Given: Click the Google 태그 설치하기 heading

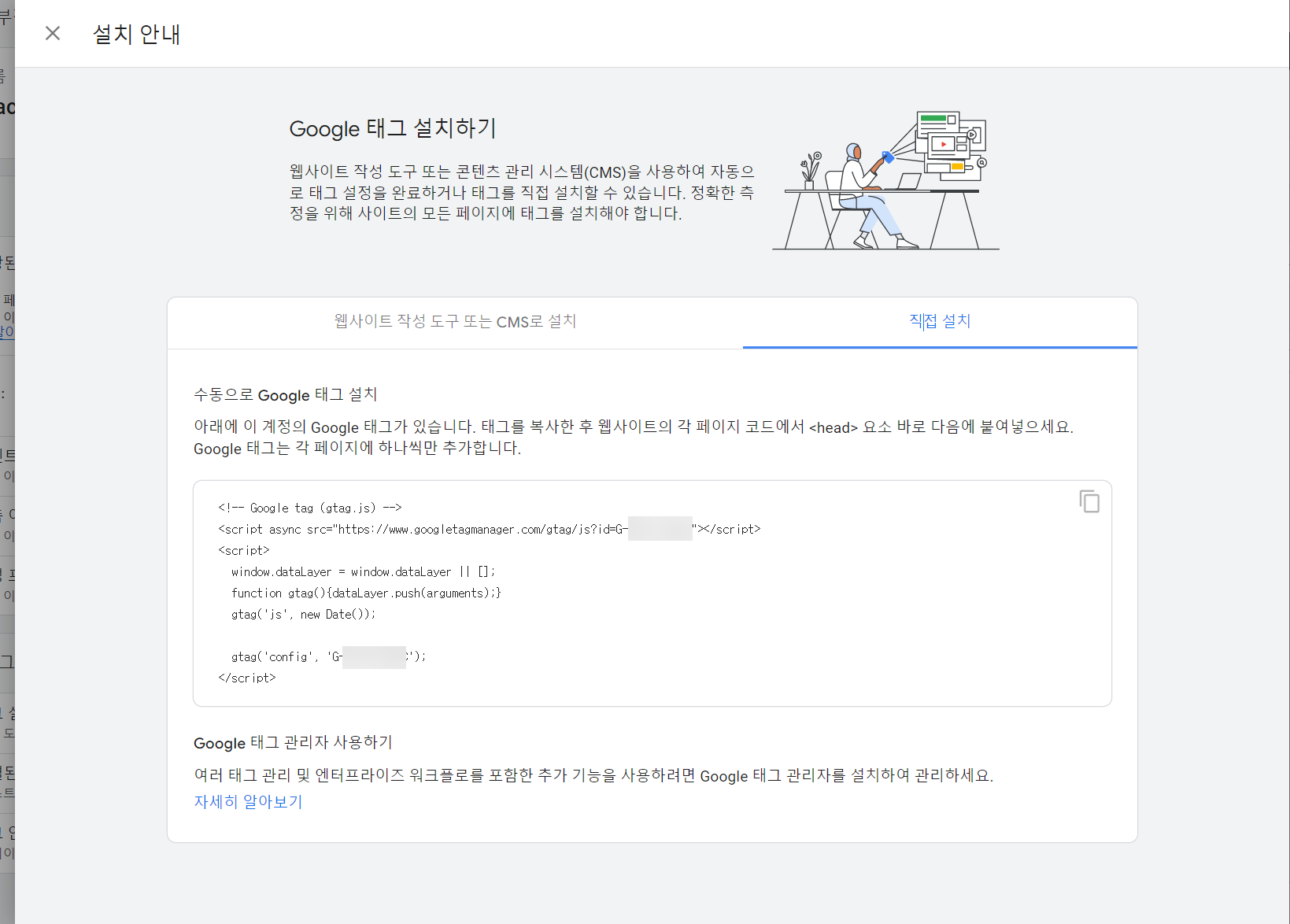Looking at the screenshot, I should (x=393, y=128).
